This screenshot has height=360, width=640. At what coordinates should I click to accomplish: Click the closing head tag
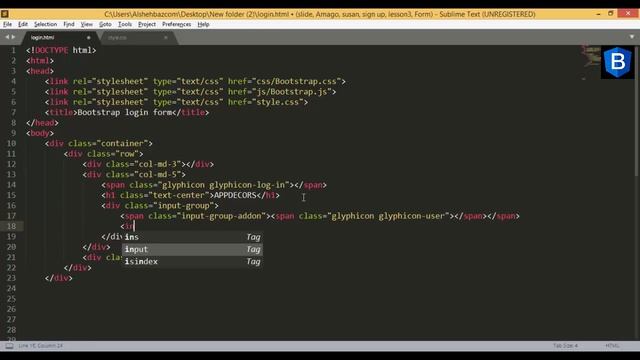[x=42, y=123]
